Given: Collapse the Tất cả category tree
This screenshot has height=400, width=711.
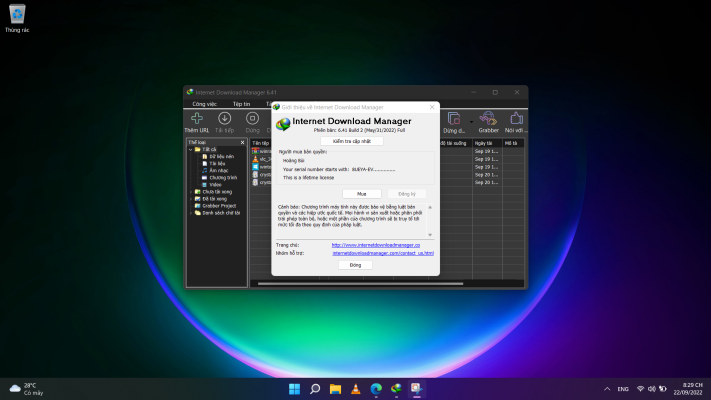Looking at the screenshot, I should [x=190, y=150].
